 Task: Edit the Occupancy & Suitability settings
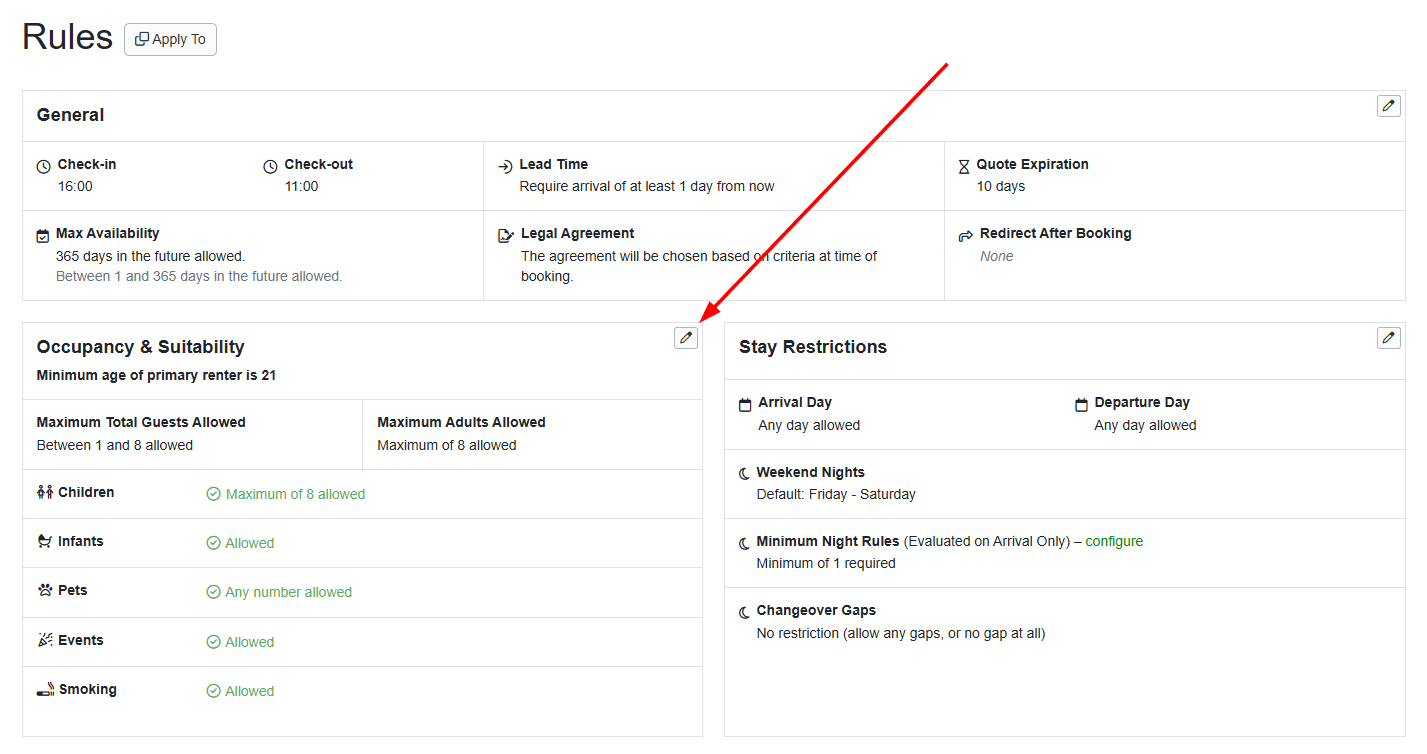click(685, 338)
